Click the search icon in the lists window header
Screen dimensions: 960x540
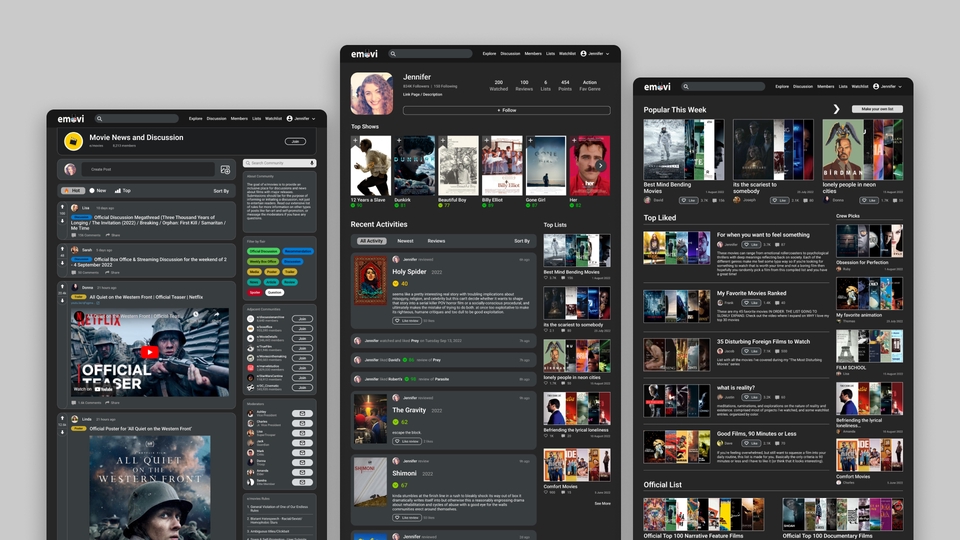[x=686, y=87]
